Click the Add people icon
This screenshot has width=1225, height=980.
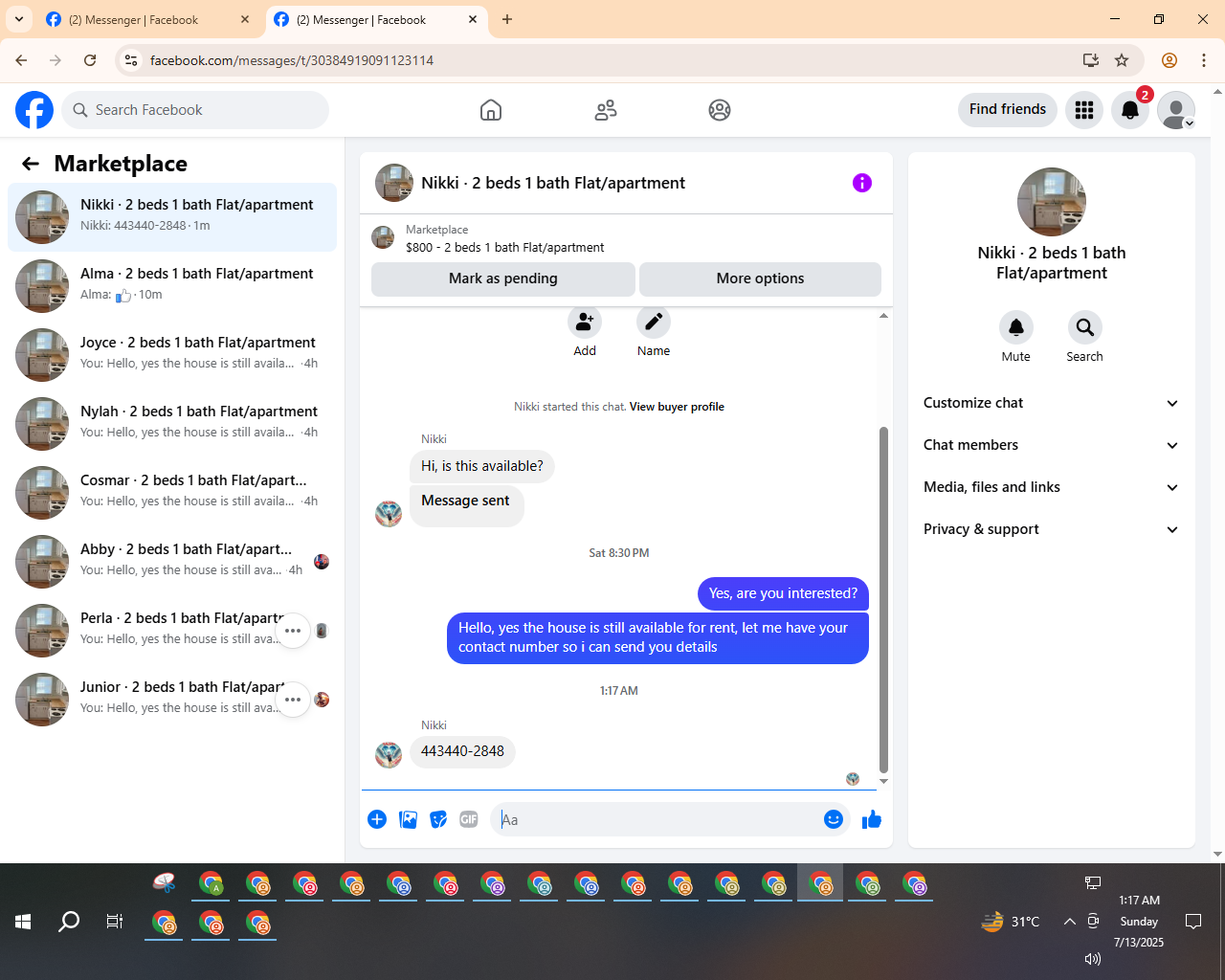point(585,323)
